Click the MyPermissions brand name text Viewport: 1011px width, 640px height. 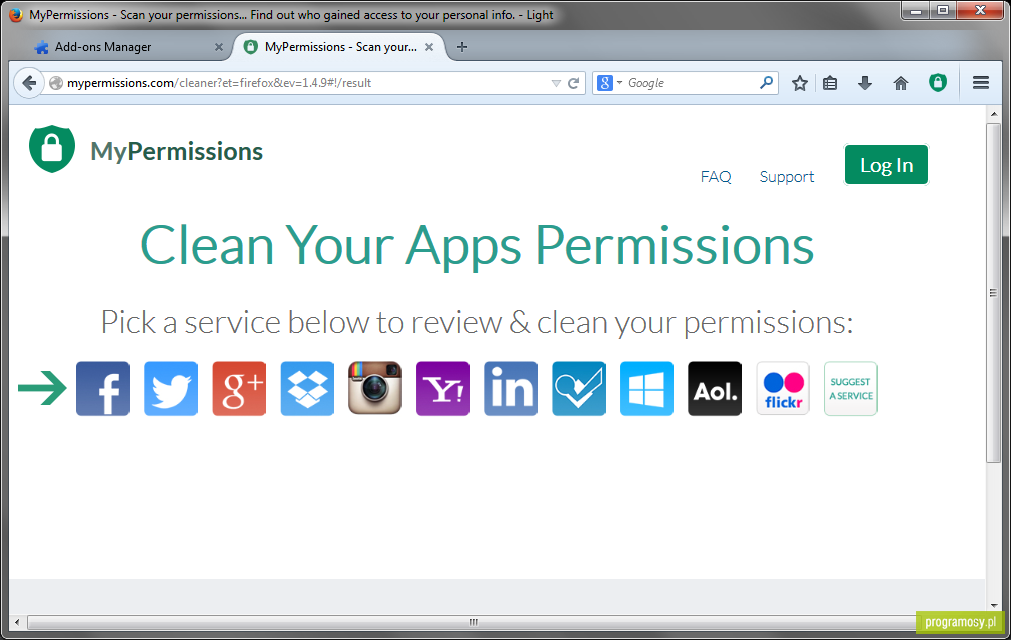tap(177, 152)
